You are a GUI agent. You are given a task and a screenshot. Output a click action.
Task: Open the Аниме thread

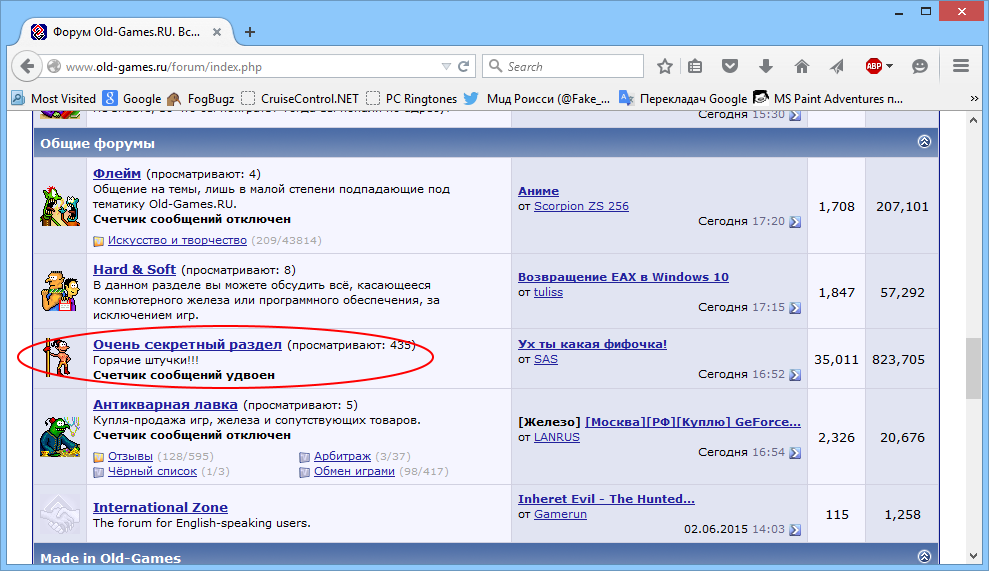pos(538,191)
